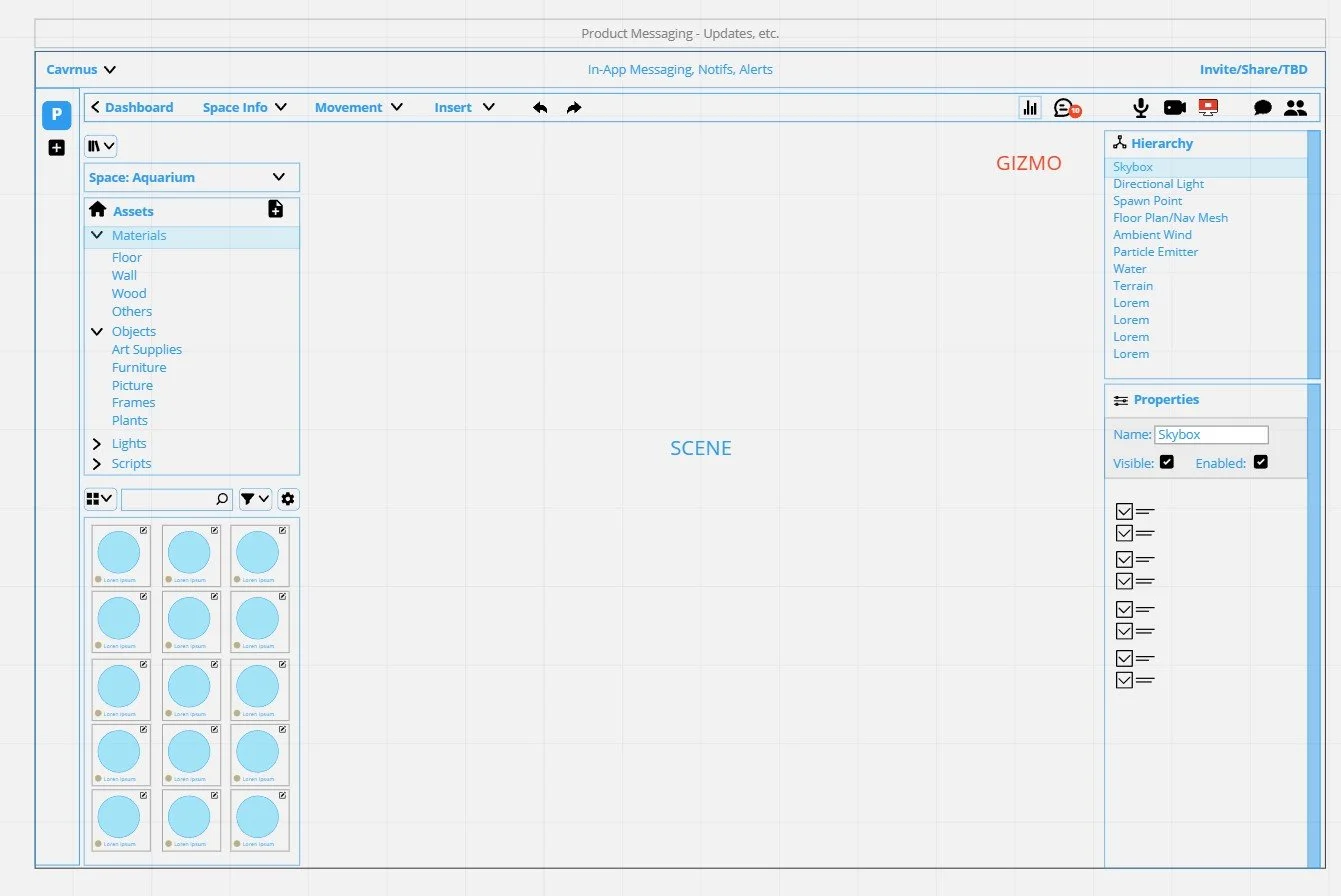Select the Wood material
The height and width of the screenshot is (896, 1341).
pos(129,294)
